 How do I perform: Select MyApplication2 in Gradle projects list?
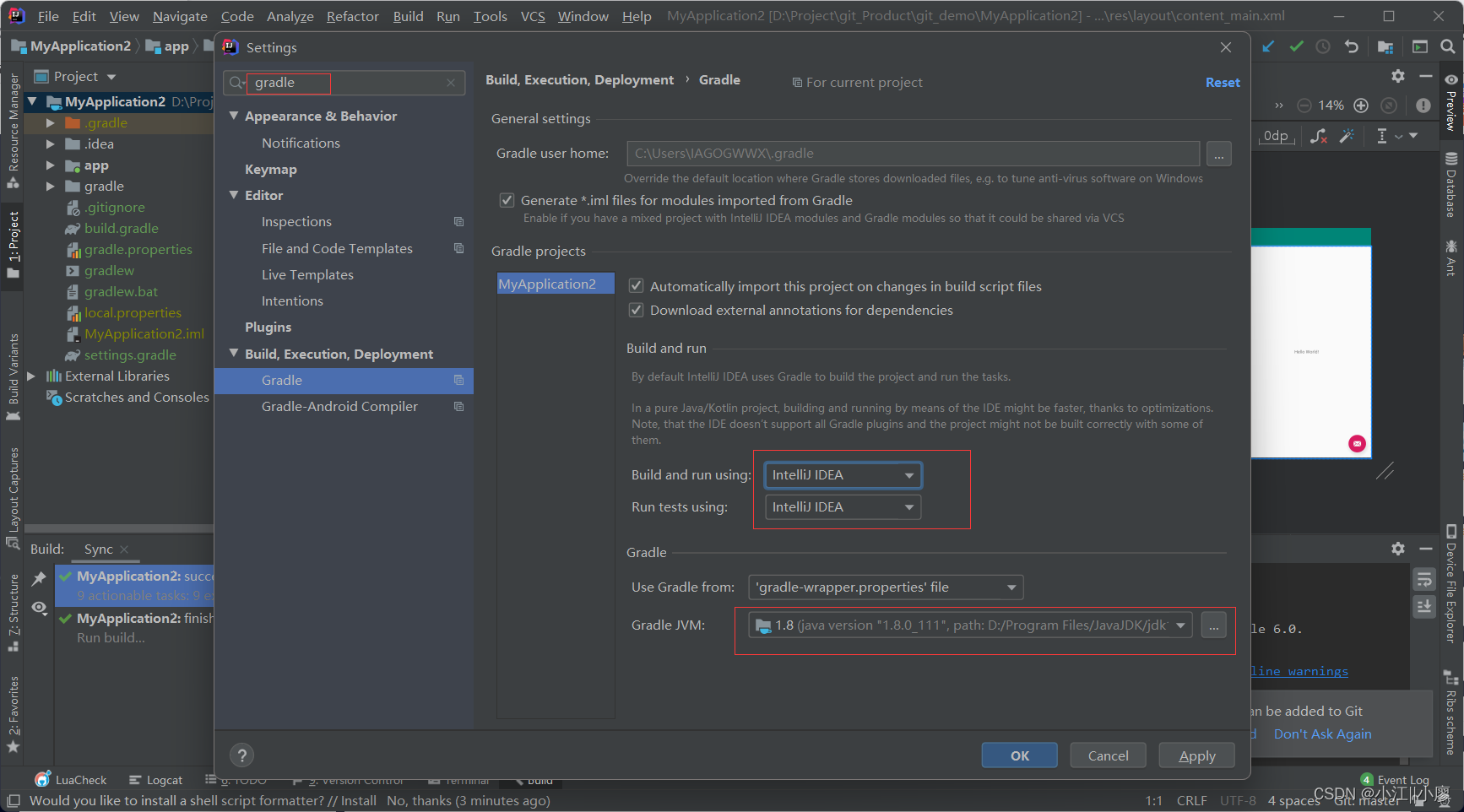click(556, 284)
